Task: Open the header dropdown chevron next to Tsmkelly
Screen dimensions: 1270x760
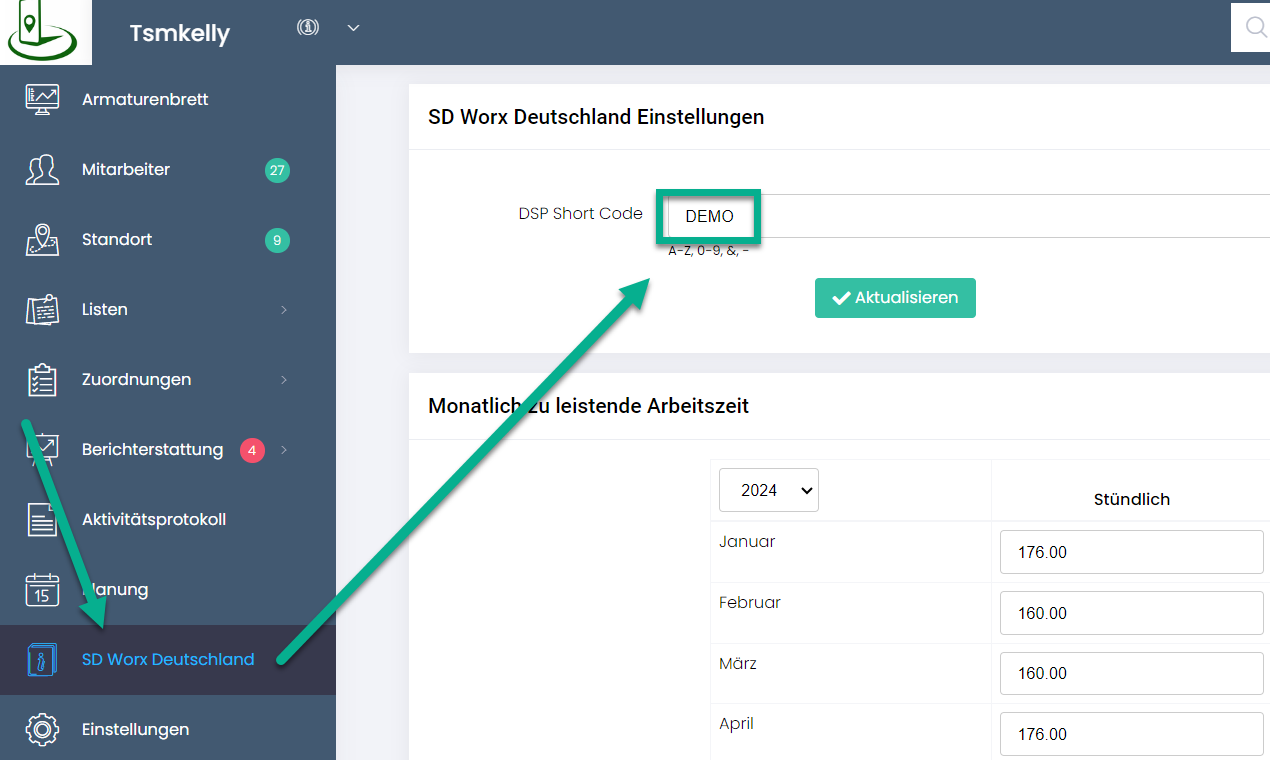Action: pyautogui.click(x=353, y=28)
